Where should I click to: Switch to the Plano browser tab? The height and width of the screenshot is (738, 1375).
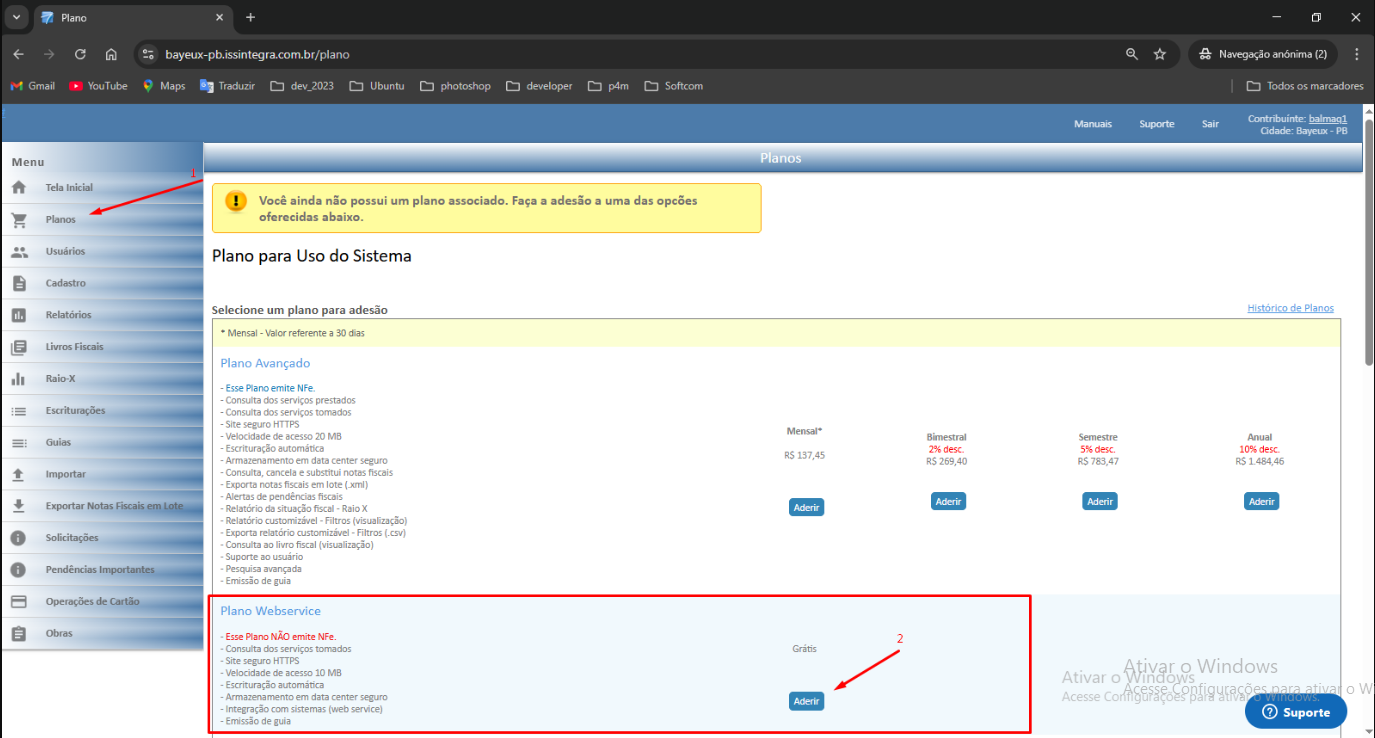pos(120,17)
